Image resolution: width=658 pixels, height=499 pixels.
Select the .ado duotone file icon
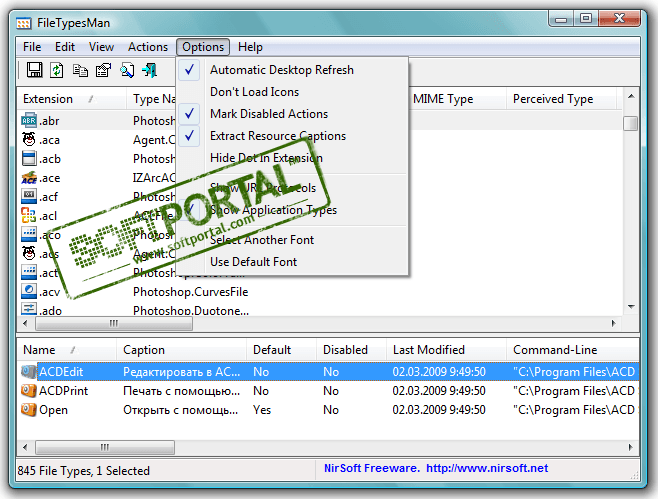pos(29,309)
